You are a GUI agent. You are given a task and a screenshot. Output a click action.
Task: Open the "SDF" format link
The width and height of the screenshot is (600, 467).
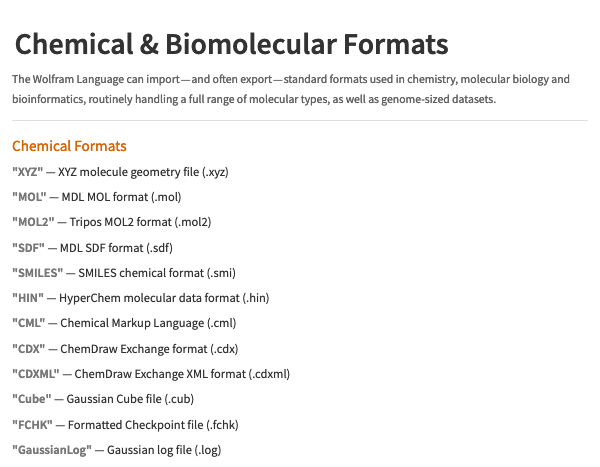tap(28, 248)
